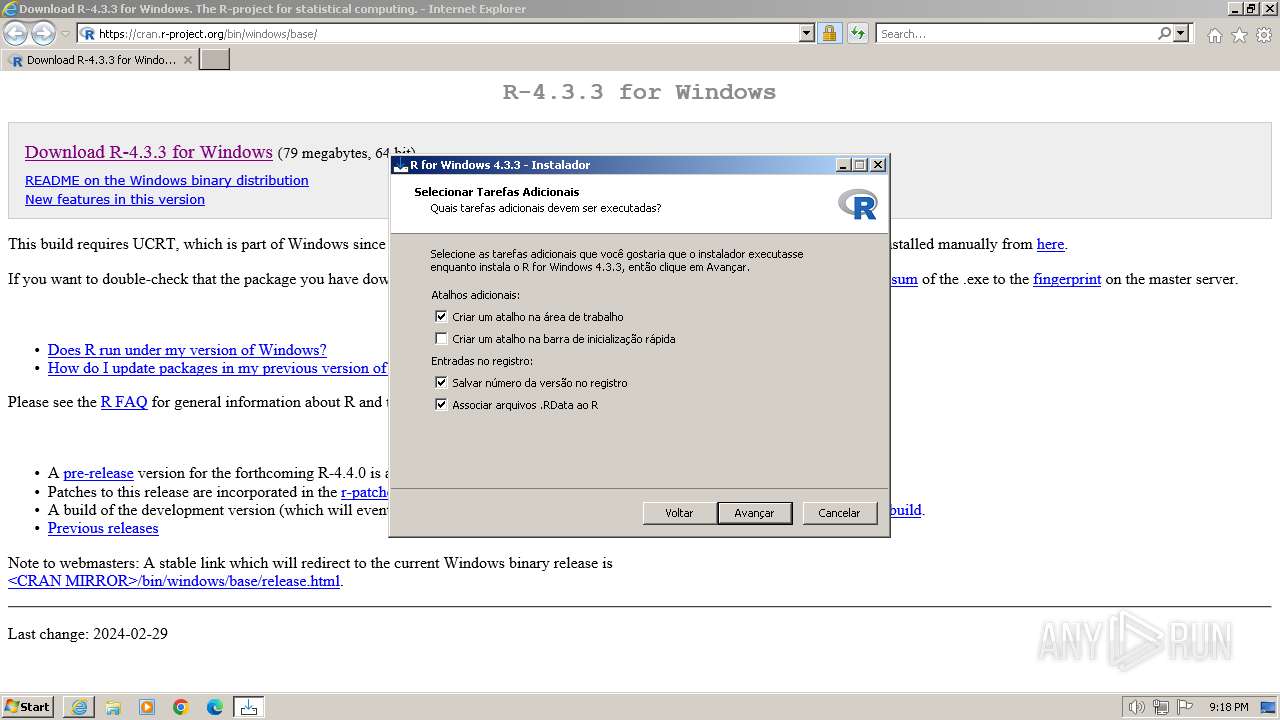Toggle 'Criar um atalho na área de trabalho' checkbox
Viewport: 1280px width, 720px height.
[x=441, y=316]
